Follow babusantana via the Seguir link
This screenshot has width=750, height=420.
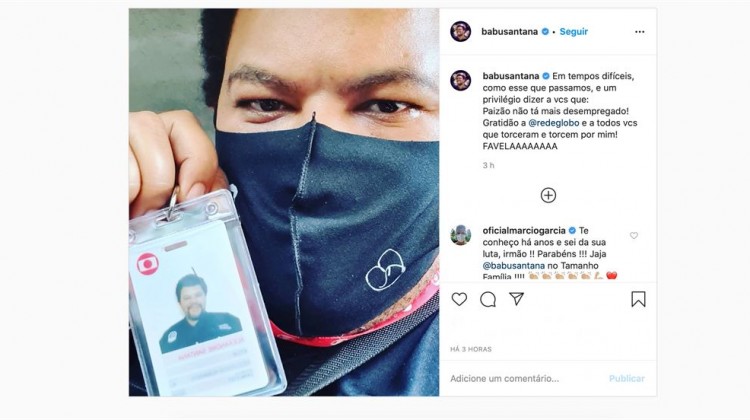tap(574, 32)
